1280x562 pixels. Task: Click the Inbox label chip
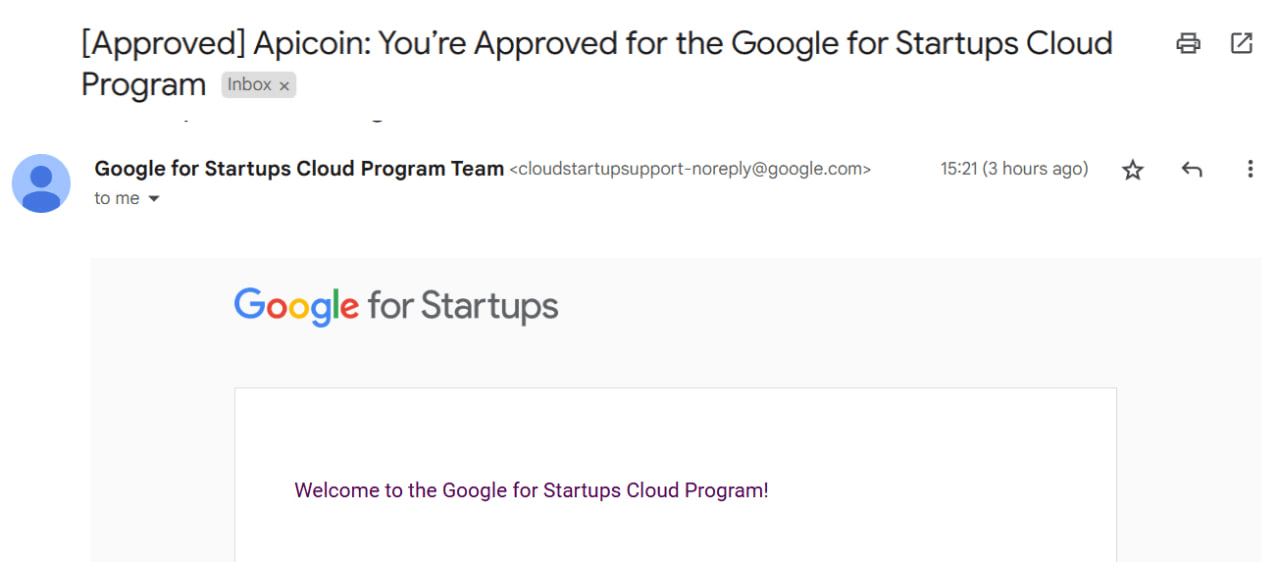(249, 85)
